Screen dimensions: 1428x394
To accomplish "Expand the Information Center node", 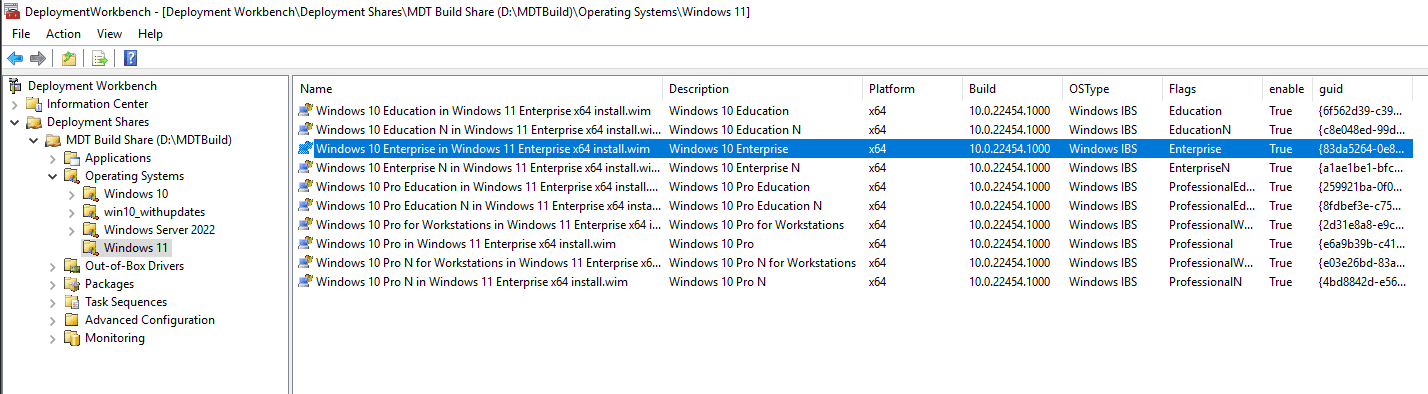I will (14, 104).
